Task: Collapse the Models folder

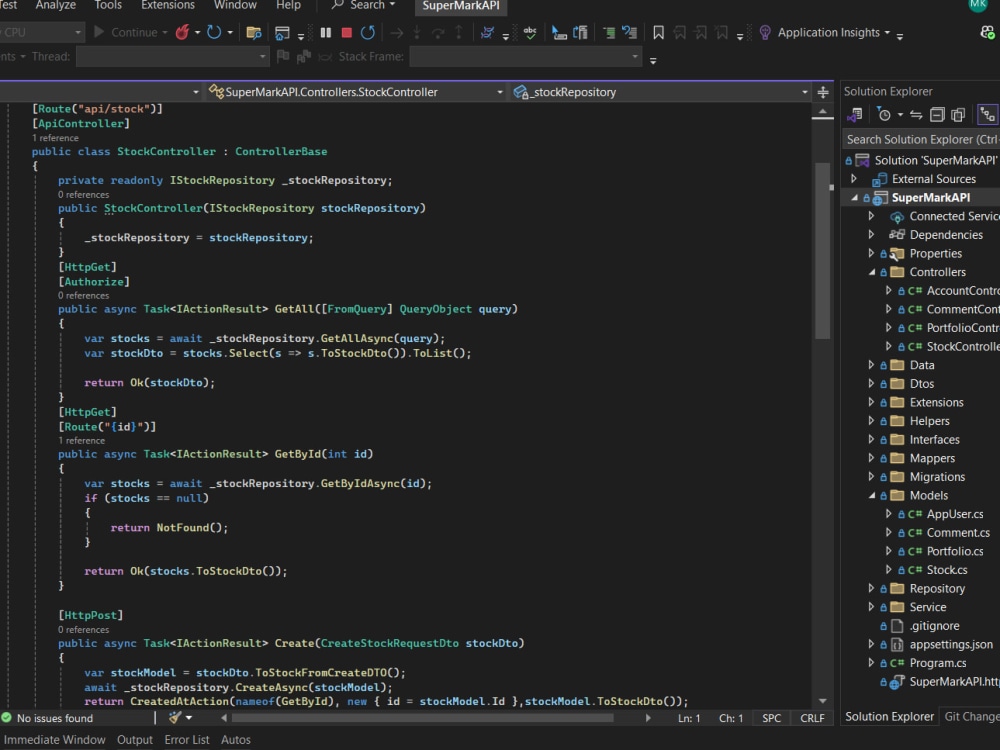Action: pos(872,496)
